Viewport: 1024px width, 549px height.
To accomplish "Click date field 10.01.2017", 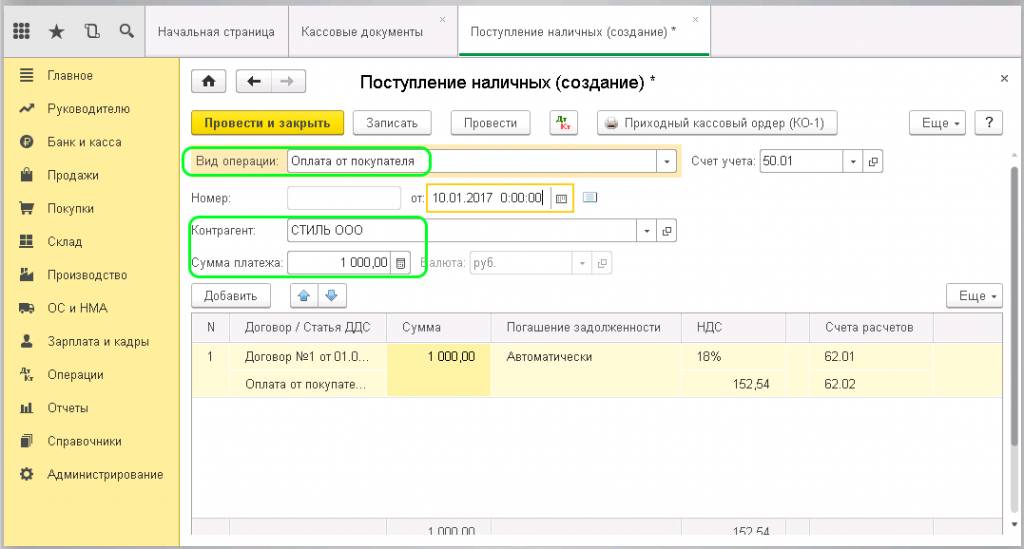I will pyautogui.click(x=489, y=198).
